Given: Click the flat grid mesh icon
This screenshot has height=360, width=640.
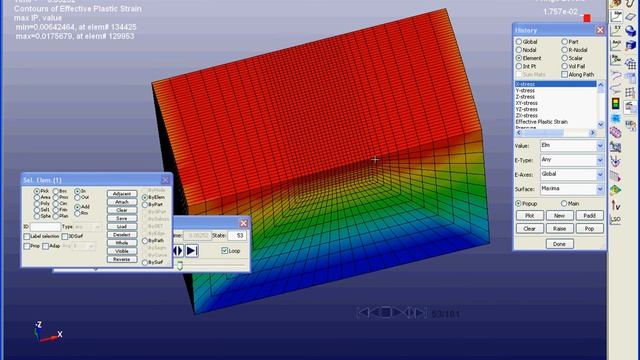Looking at the screenshot, I should (x=631, y=93).
